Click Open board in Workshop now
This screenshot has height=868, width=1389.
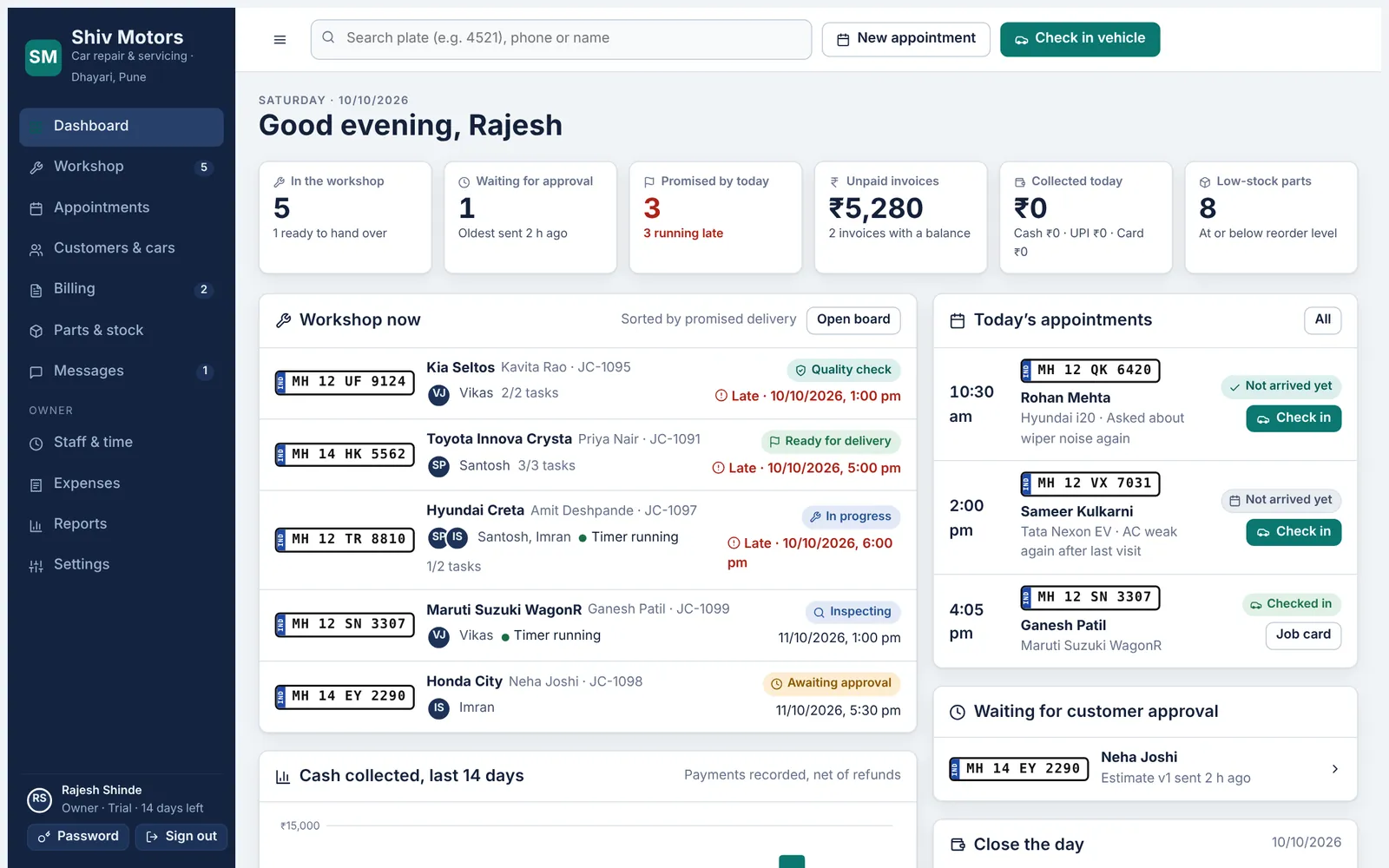853,320
